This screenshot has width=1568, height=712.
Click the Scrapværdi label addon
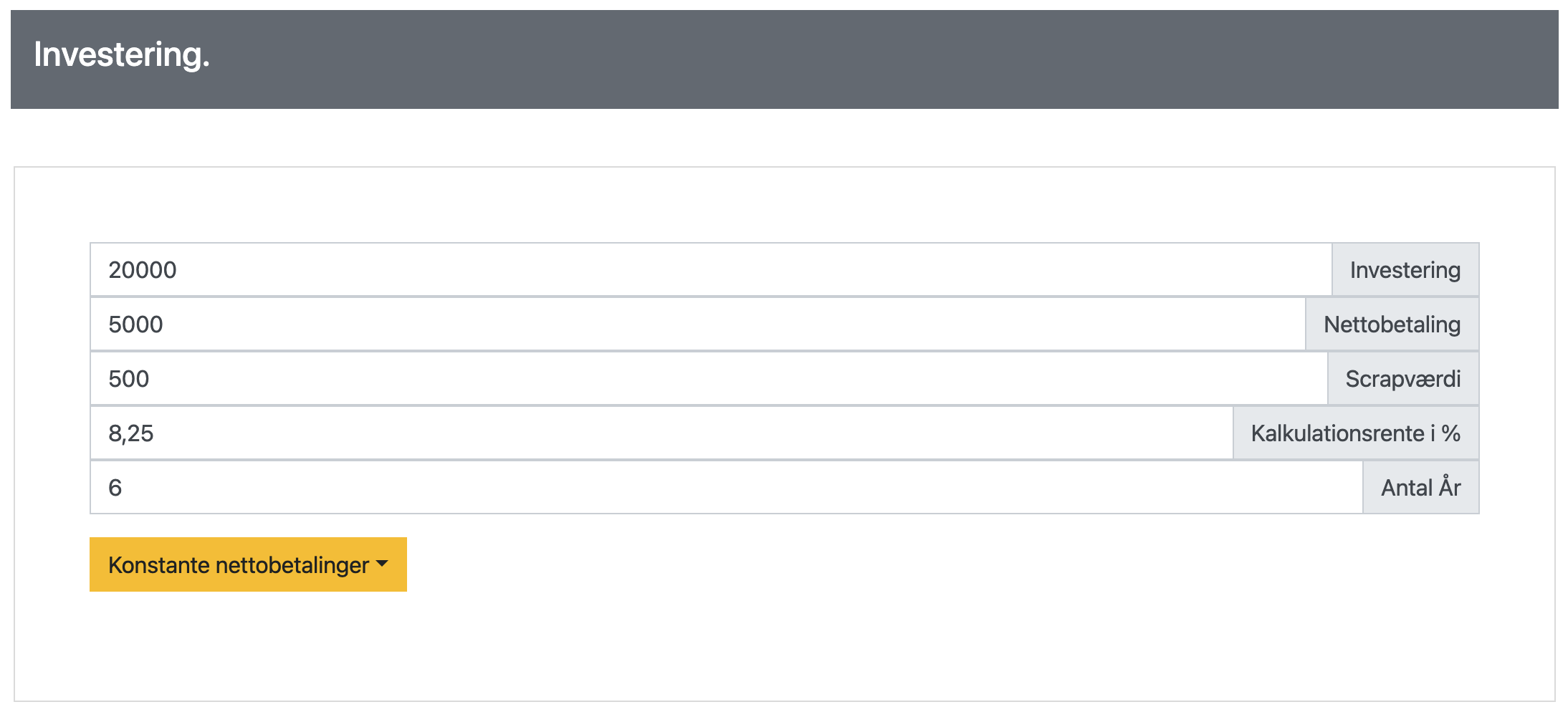tap(1403, 379)
